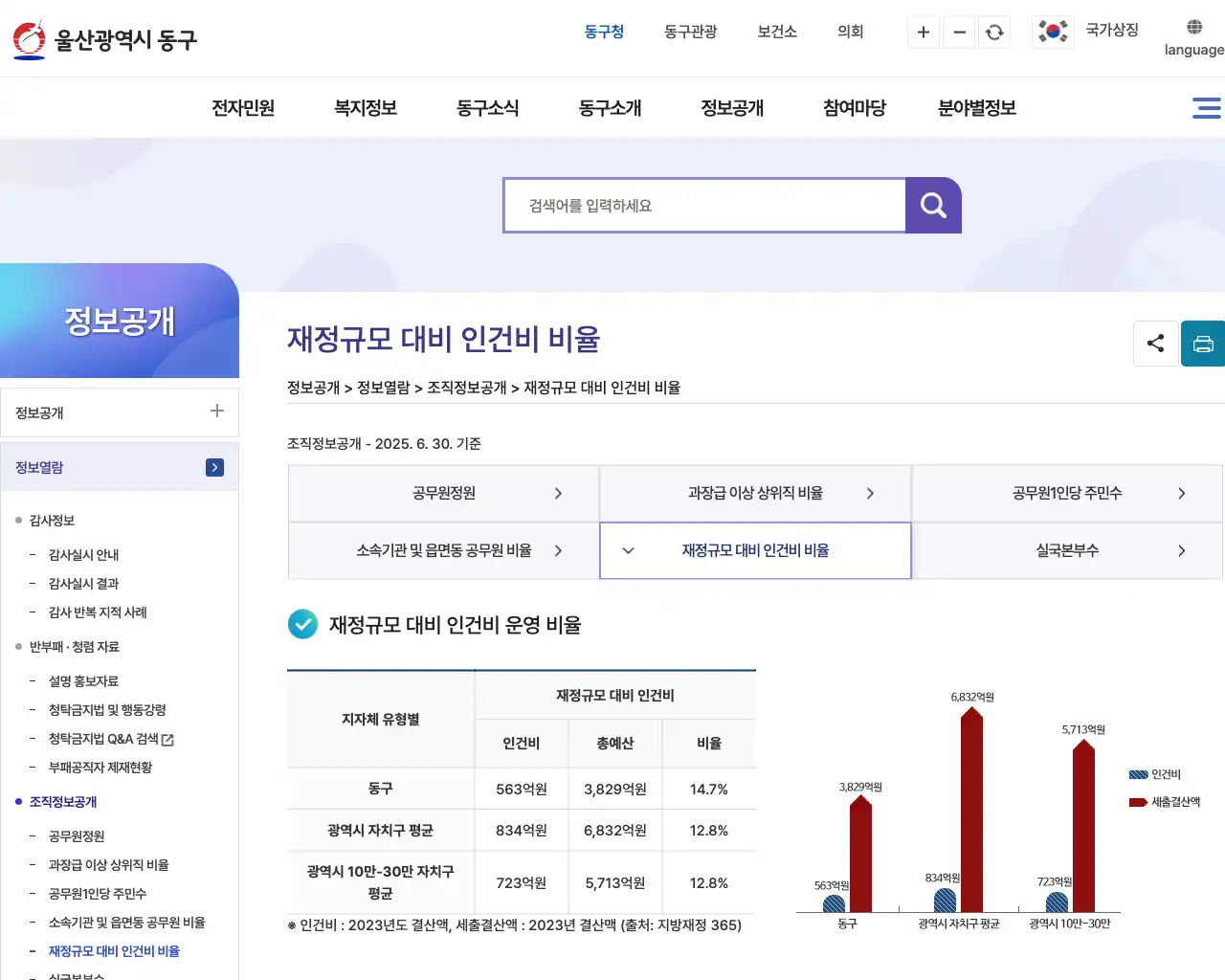Click 정보공개 in the breadcrumb
1225x980 pixels.
tap(313, 388)
